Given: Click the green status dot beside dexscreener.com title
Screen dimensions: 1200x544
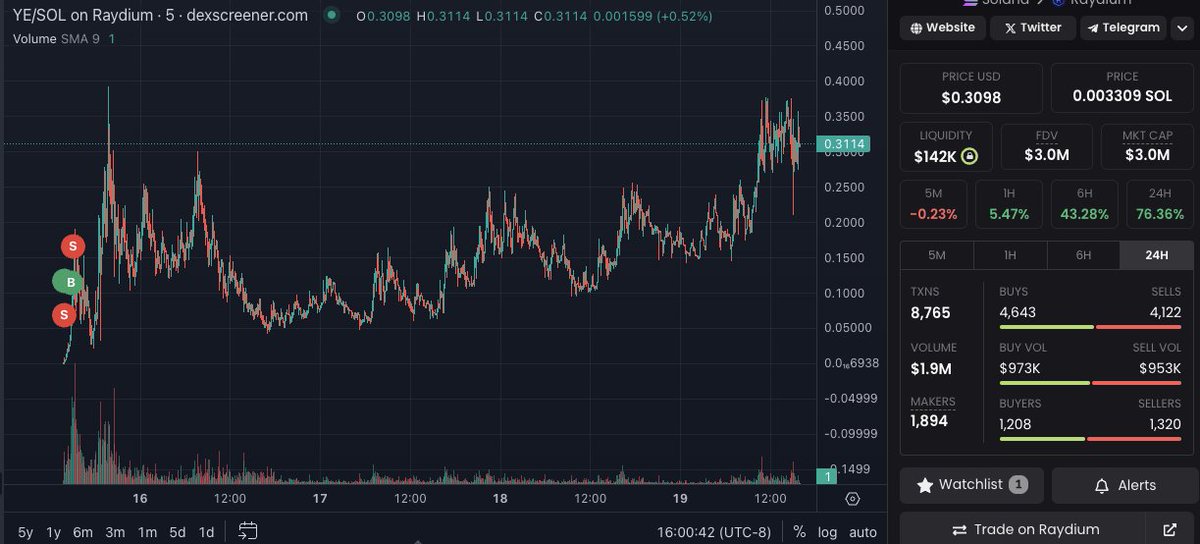Looking at the screenshot, I should (x=330, y=16).
